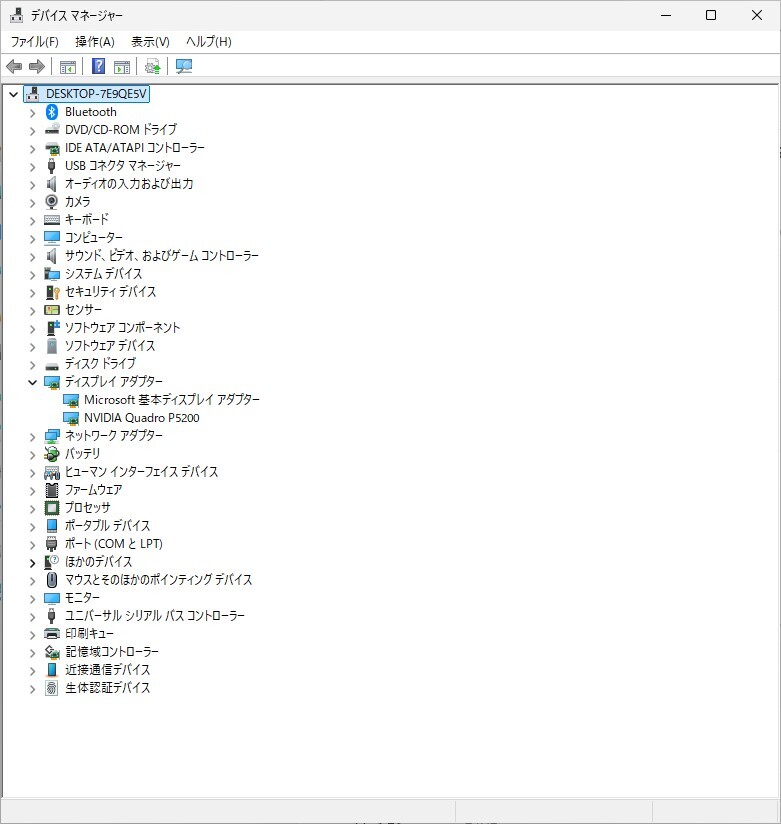Open the 表示(V) menu

coord(150,42)
